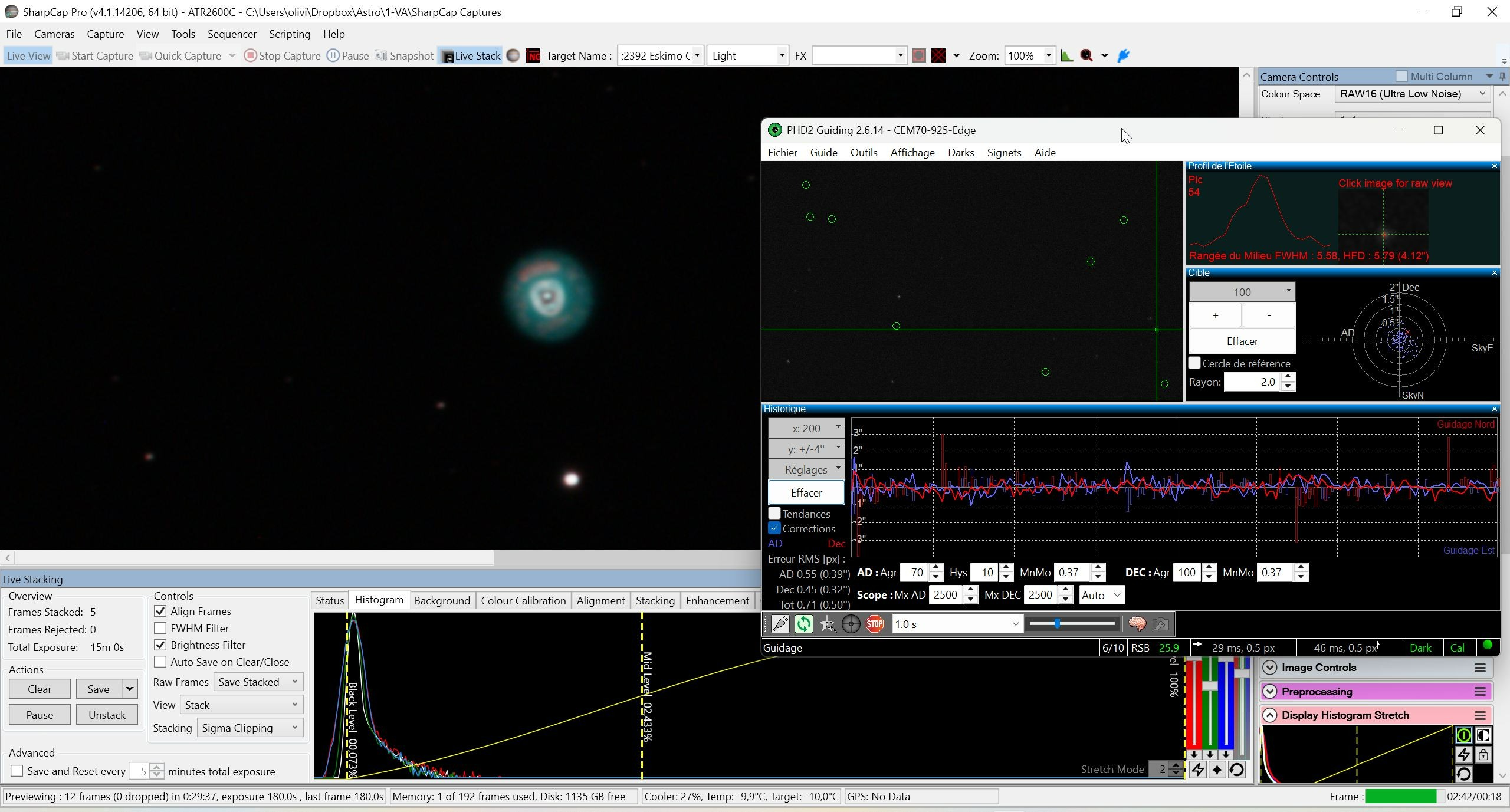Open the Stacking algorithm Sigma Clipping dropdown
Viewport: 1510px width, 812px height.
[x=250, y=728]
